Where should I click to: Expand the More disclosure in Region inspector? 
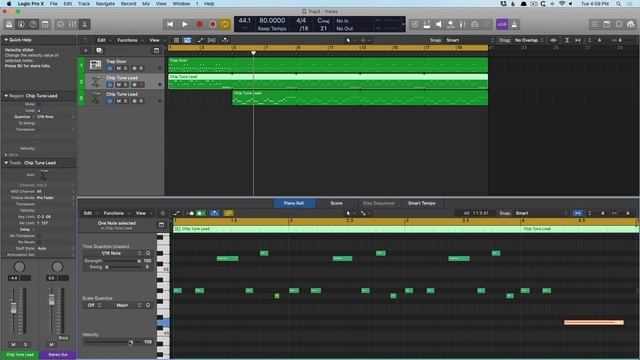(x=6, y=155)
